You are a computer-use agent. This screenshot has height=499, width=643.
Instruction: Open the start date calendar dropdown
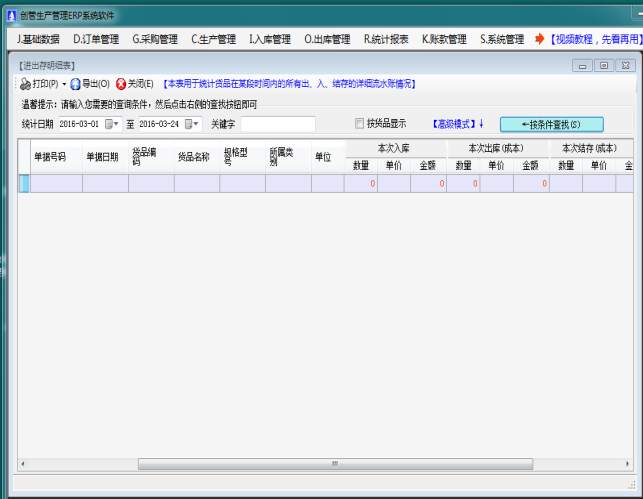click(x=112, y=124)
